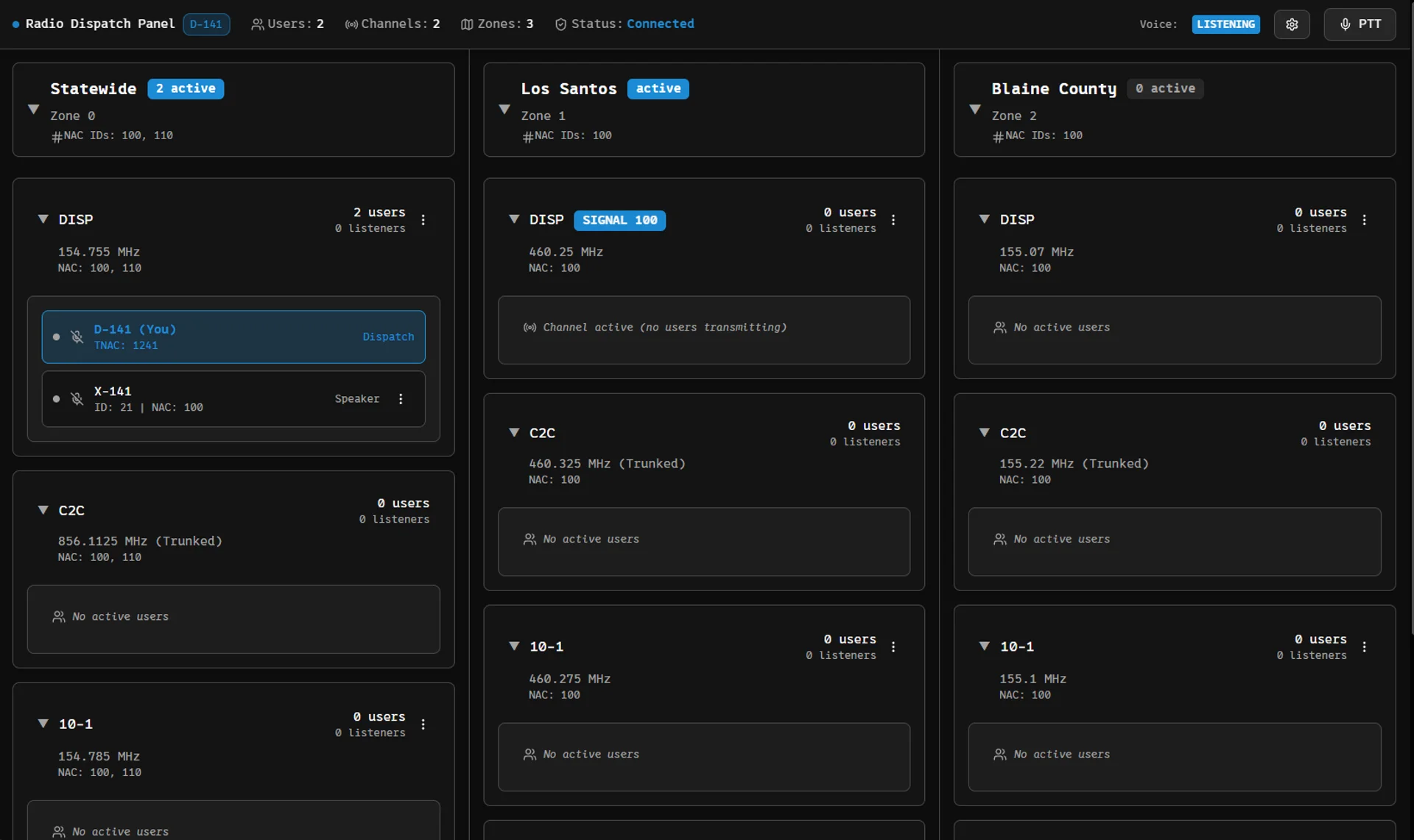Click the Los Santos active badge

[658, 88]
